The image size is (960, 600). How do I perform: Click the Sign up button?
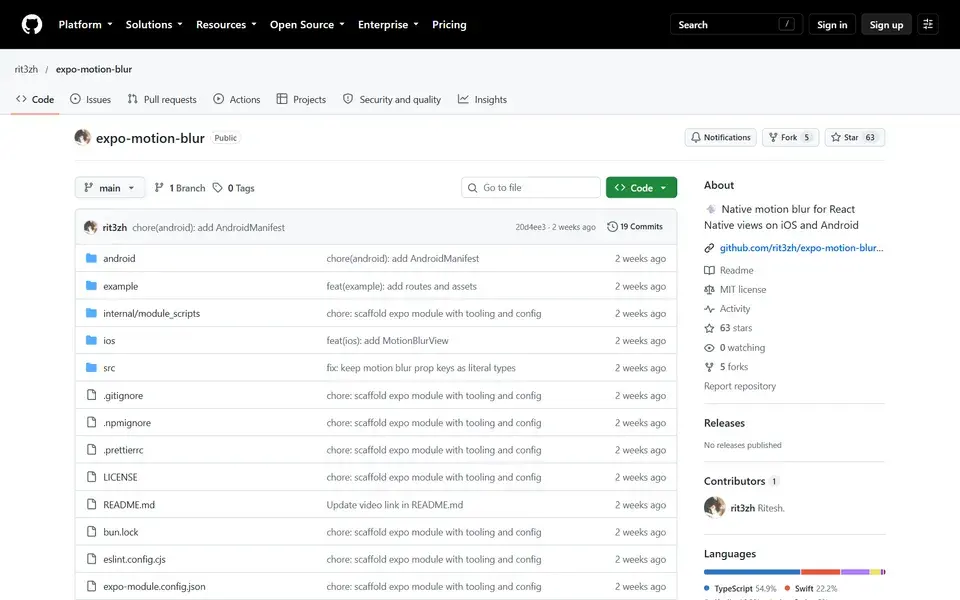pyautogui.click(x=886, y=24)
